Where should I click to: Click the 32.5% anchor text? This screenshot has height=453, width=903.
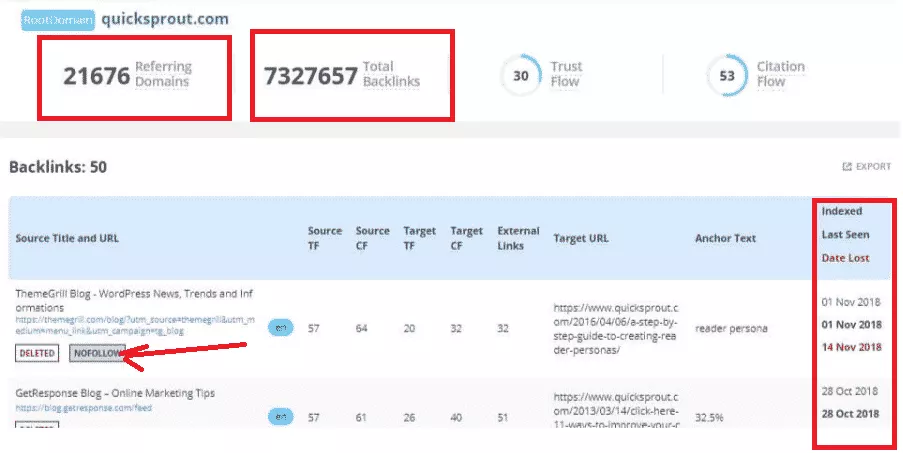[x=709, y=417]
